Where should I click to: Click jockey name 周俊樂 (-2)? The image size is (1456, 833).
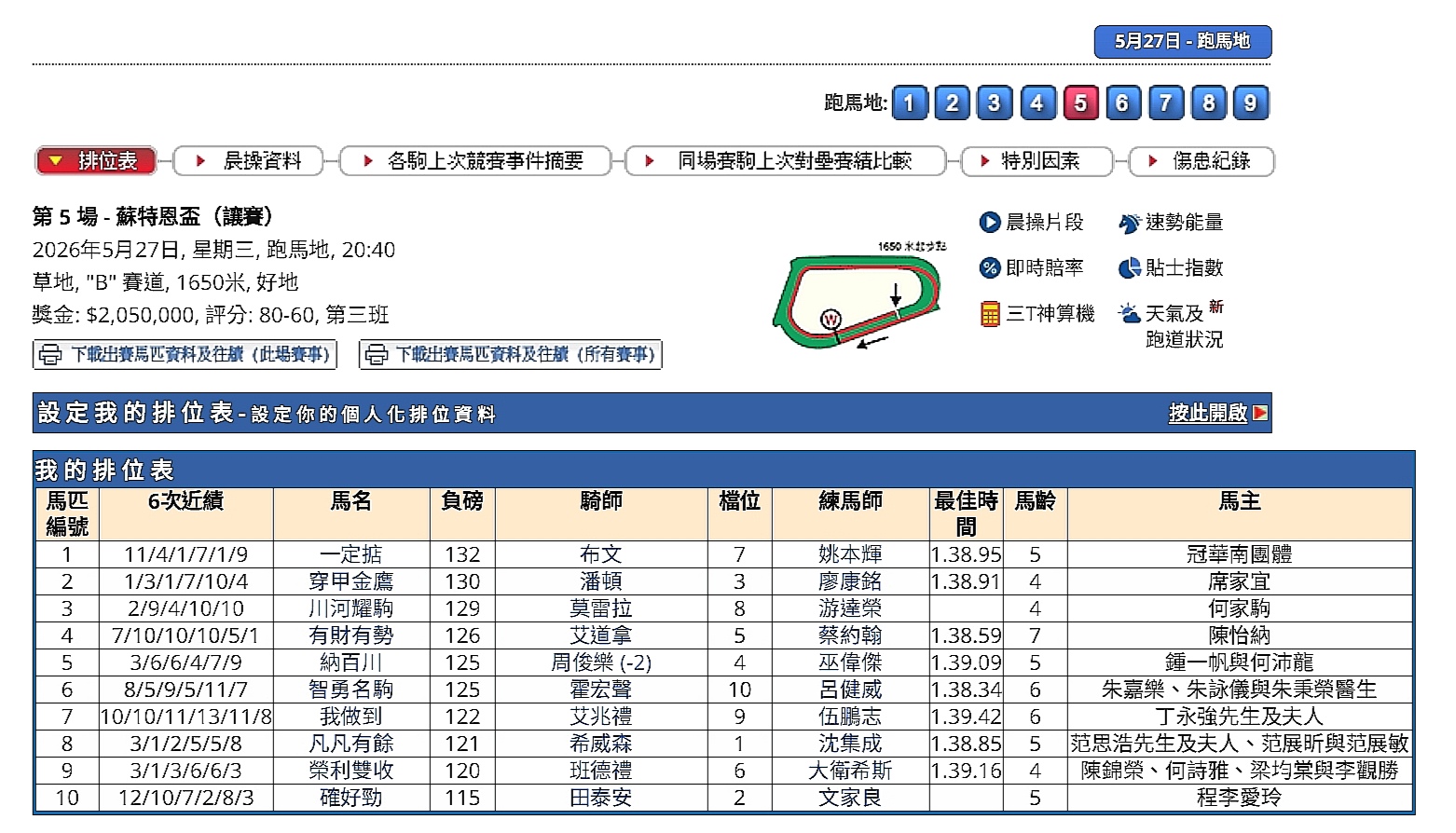click(x=601, y=662)
